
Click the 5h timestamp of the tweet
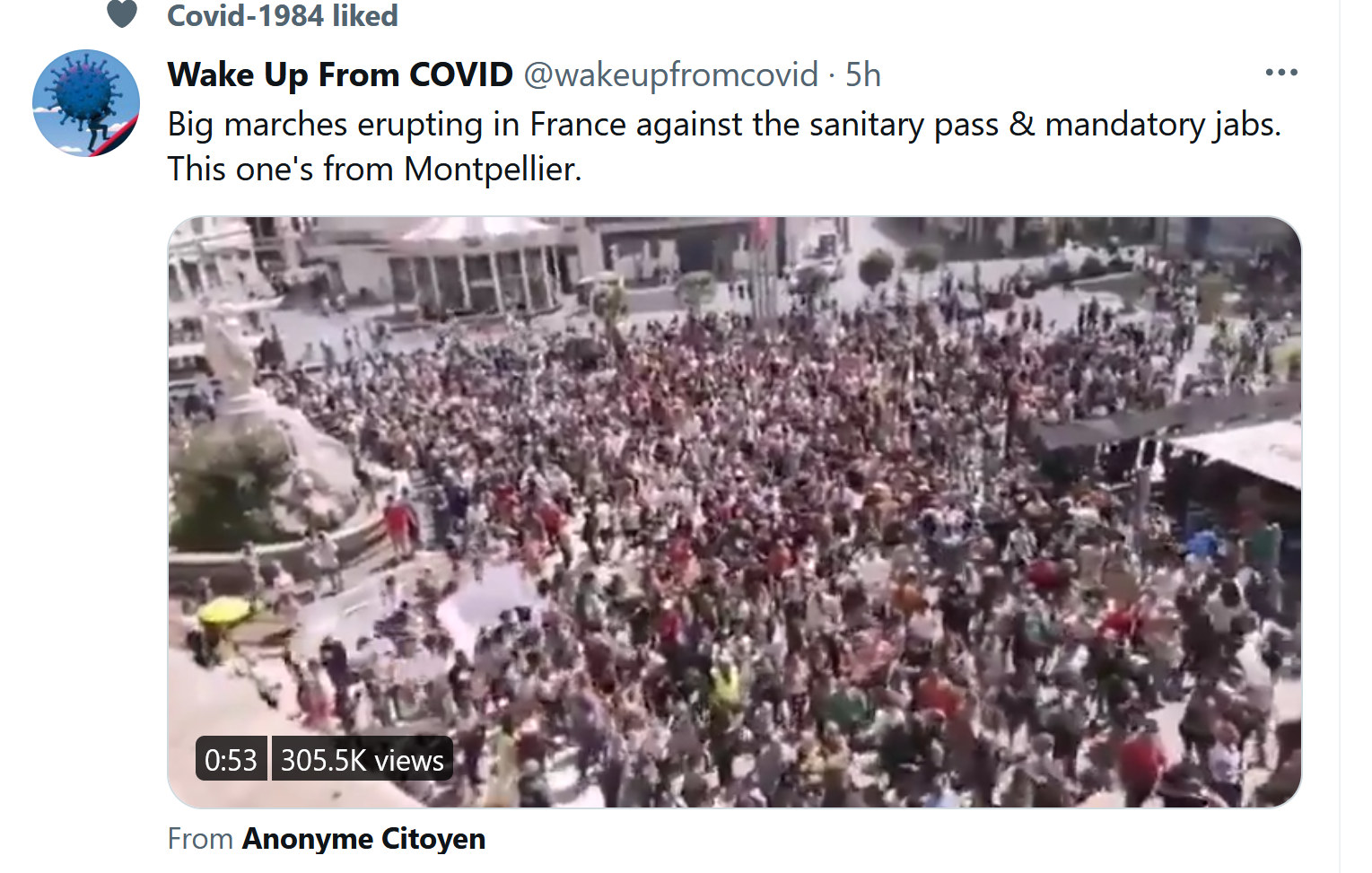(863, 74)
